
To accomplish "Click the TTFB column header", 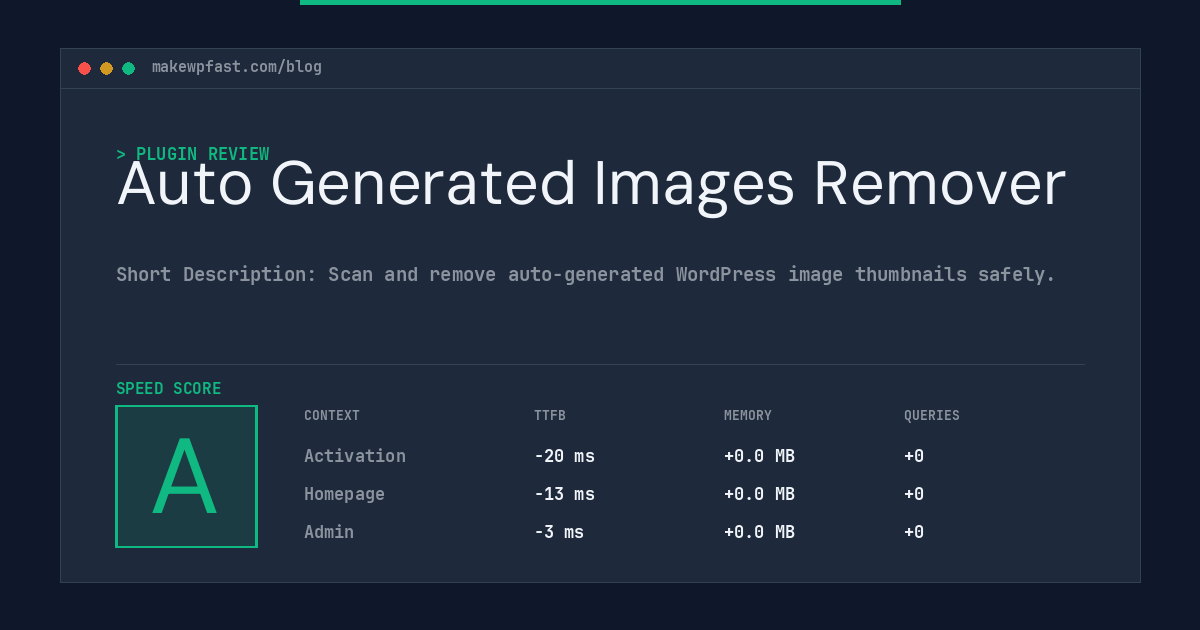I will [x=550, y=416].
